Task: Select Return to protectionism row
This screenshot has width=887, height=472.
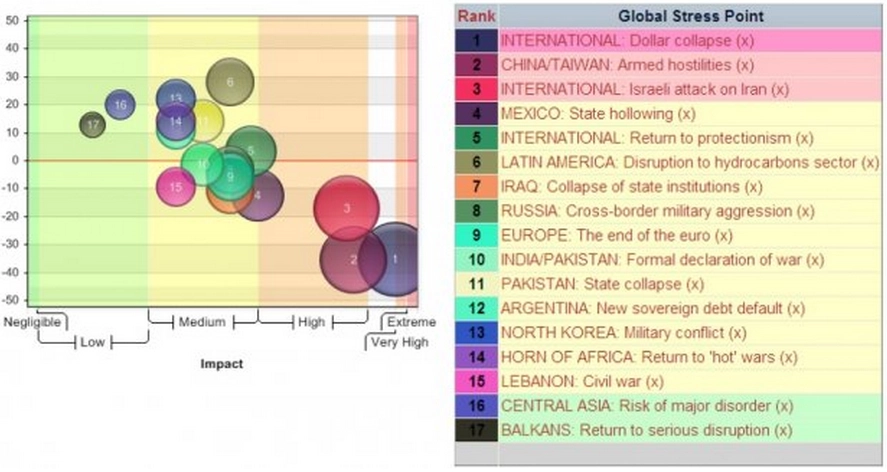Action: tap(690, 138)
